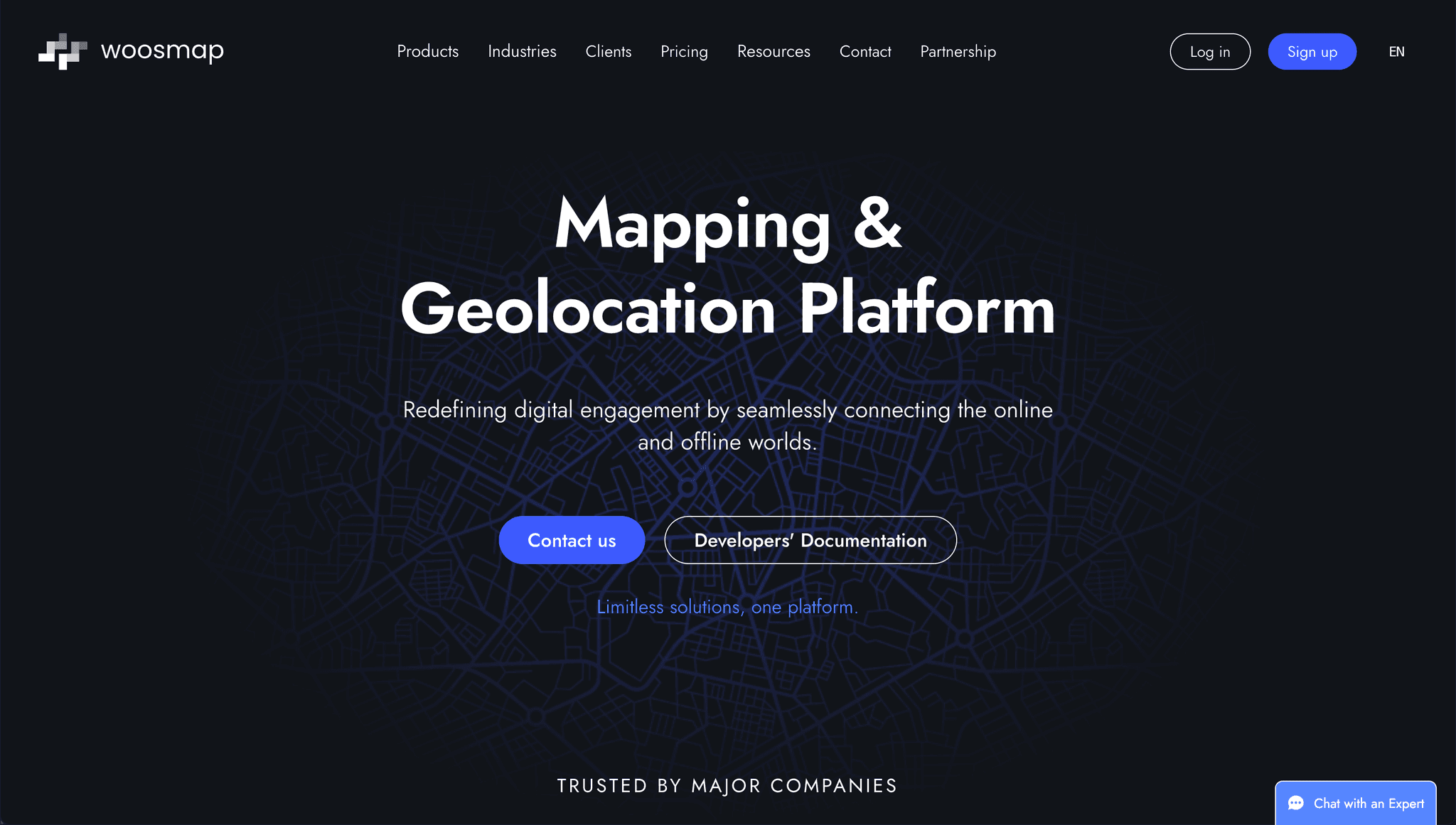The image size is (1456, 825).
Task: Click Limitless solutions one platform link
Action: pos(727,607)
